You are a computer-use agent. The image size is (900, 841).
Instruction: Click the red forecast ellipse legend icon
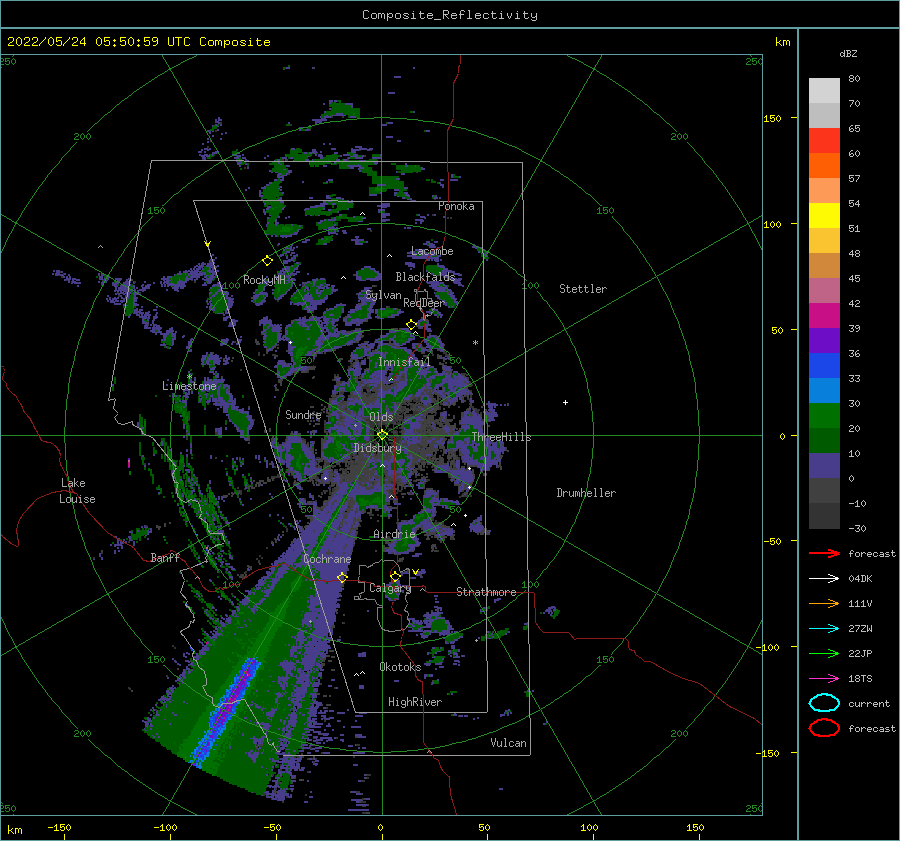click(824, 728)
